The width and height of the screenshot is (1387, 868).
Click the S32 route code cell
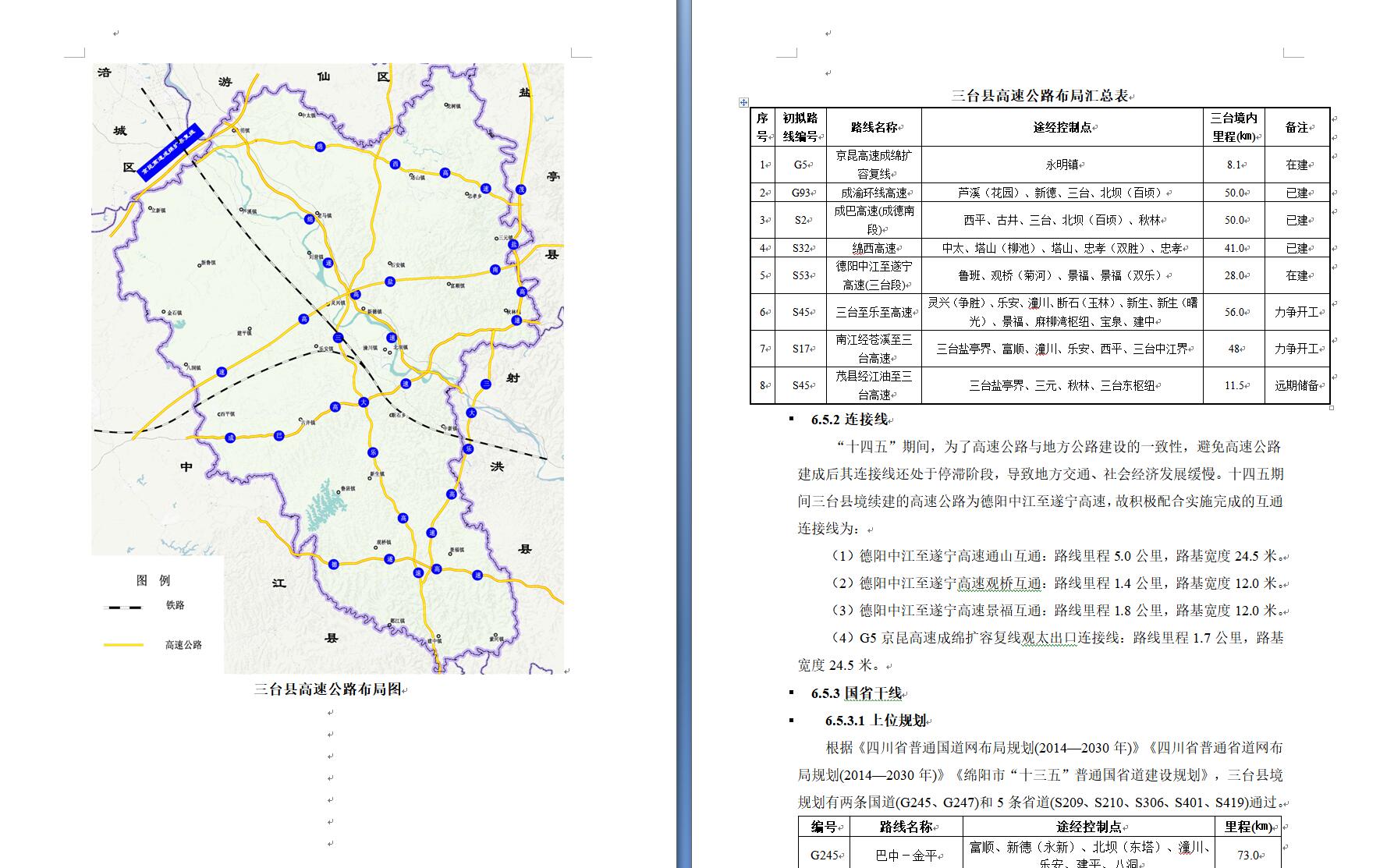[x=800, y=248]
